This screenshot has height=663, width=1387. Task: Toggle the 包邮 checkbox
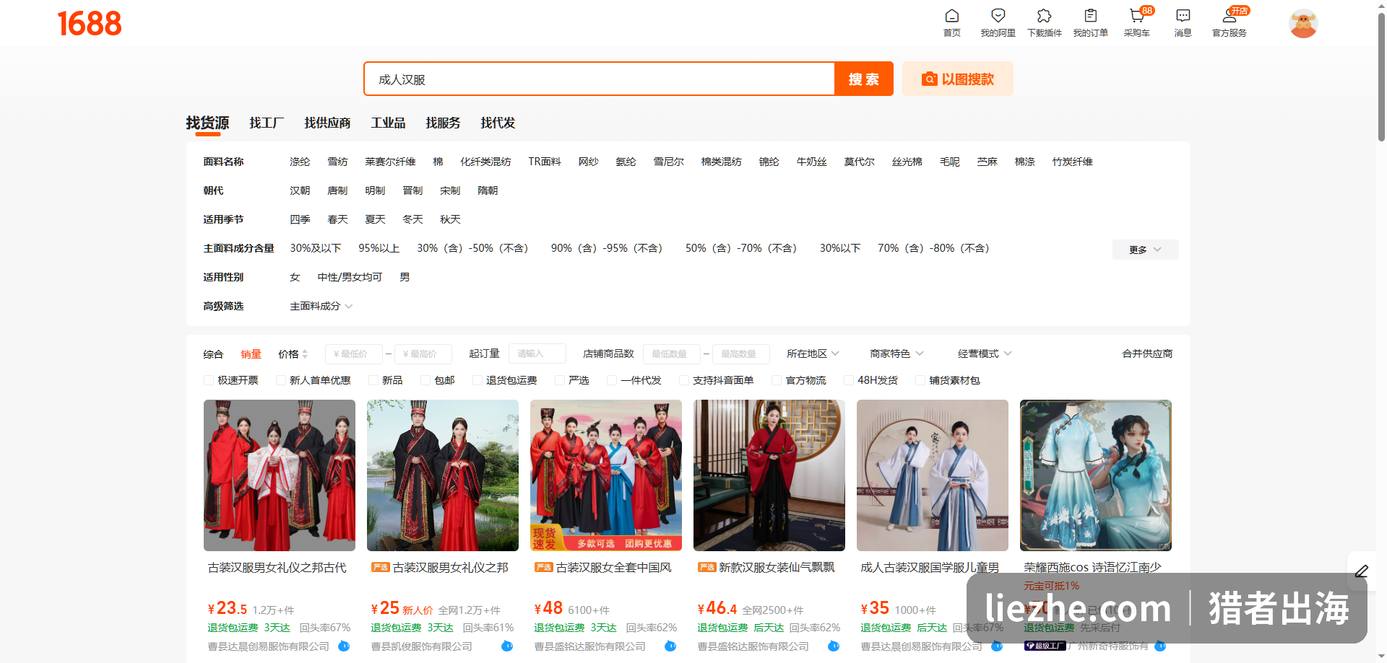[x=425, y=380]
